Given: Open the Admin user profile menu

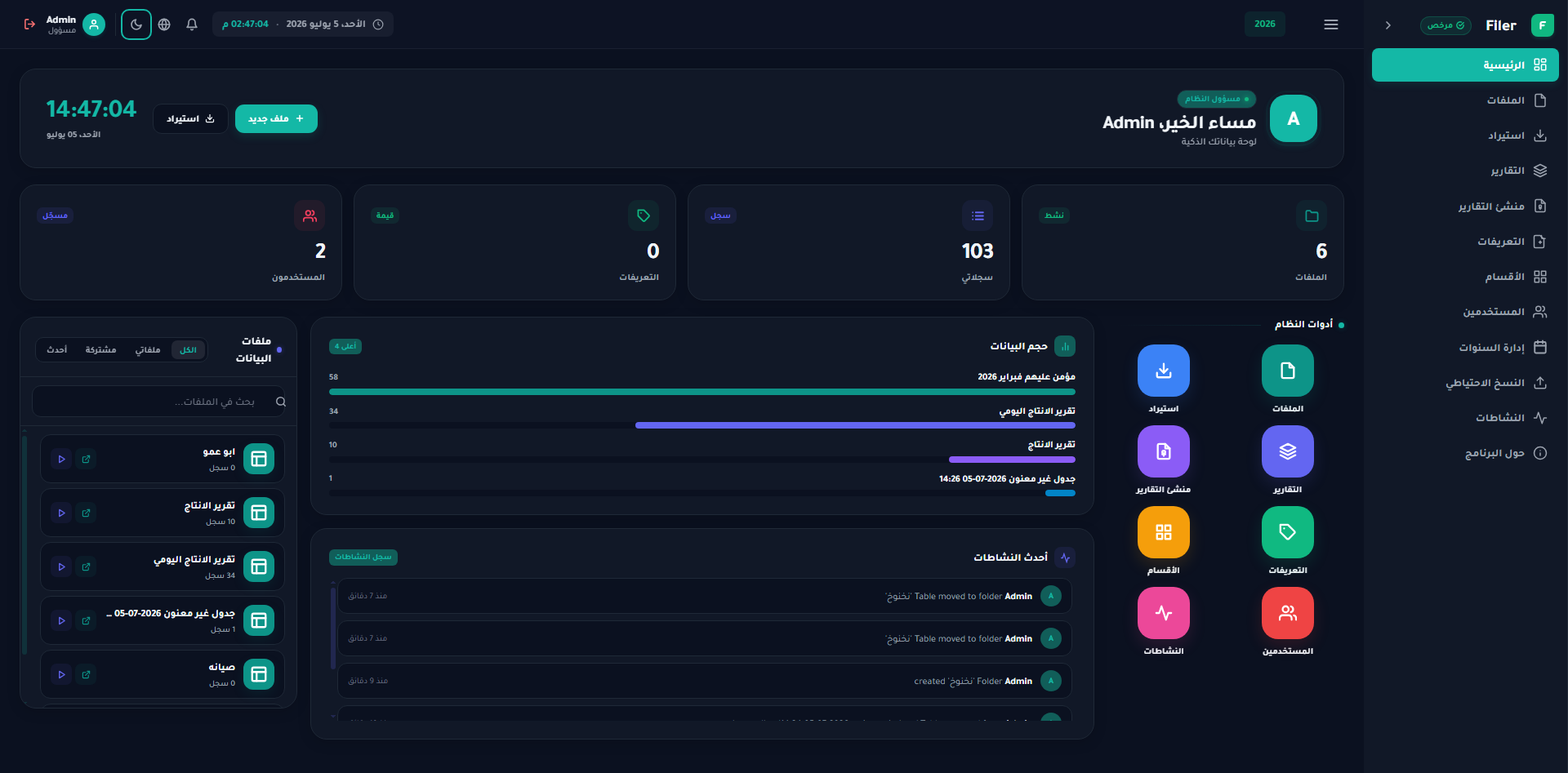Looking at the screenshot, I should tap(75, 24).
